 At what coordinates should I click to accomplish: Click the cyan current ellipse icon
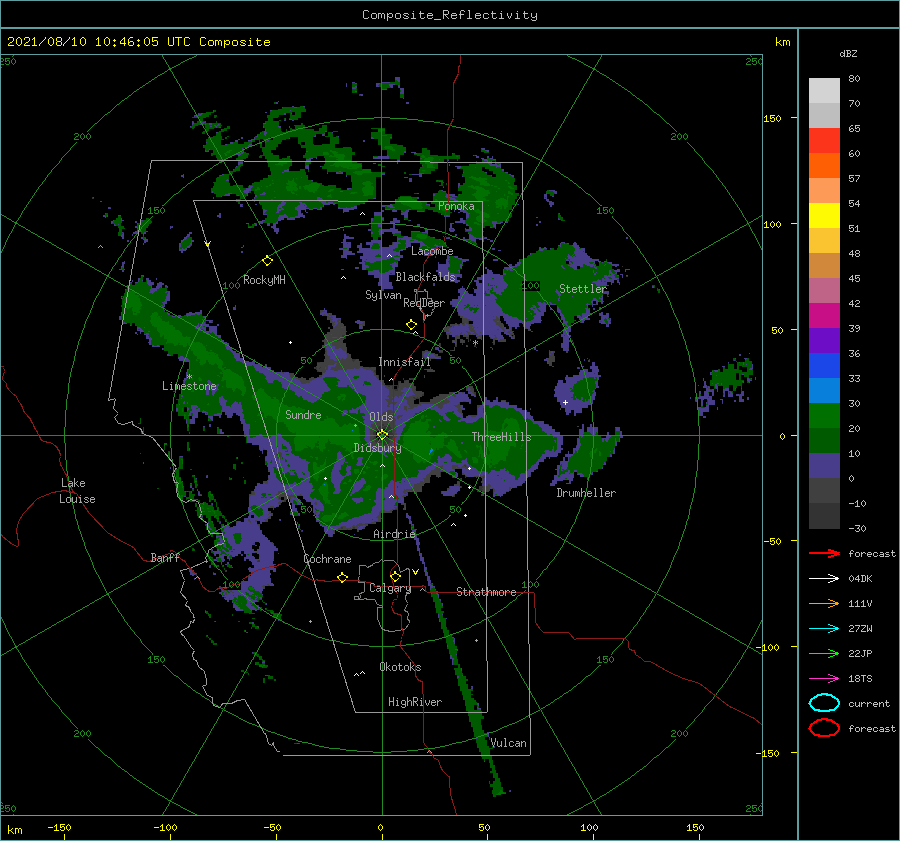(x=824, y=703)
